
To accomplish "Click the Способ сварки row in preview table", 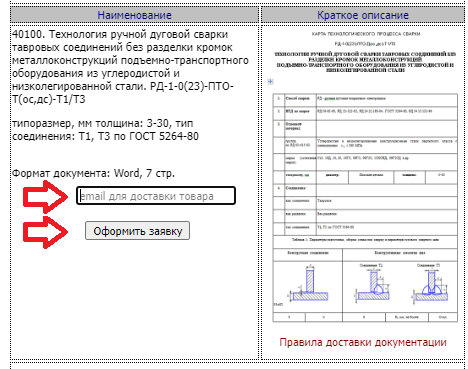I will 365,99.
